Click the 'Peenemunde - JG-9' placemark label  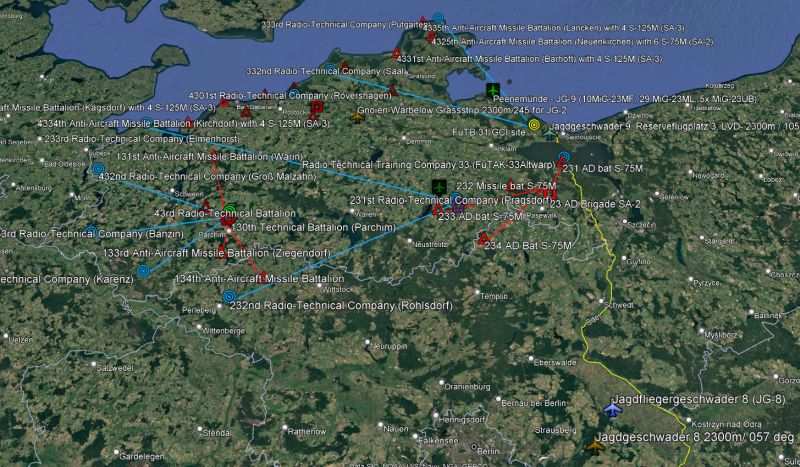click(624, 99)
